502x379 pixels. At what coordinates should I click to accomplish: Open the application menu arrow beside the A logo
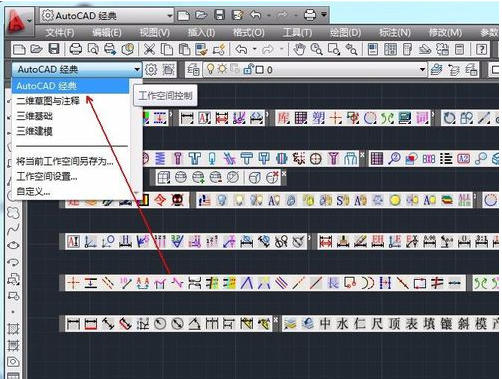[x=29, y=21]
